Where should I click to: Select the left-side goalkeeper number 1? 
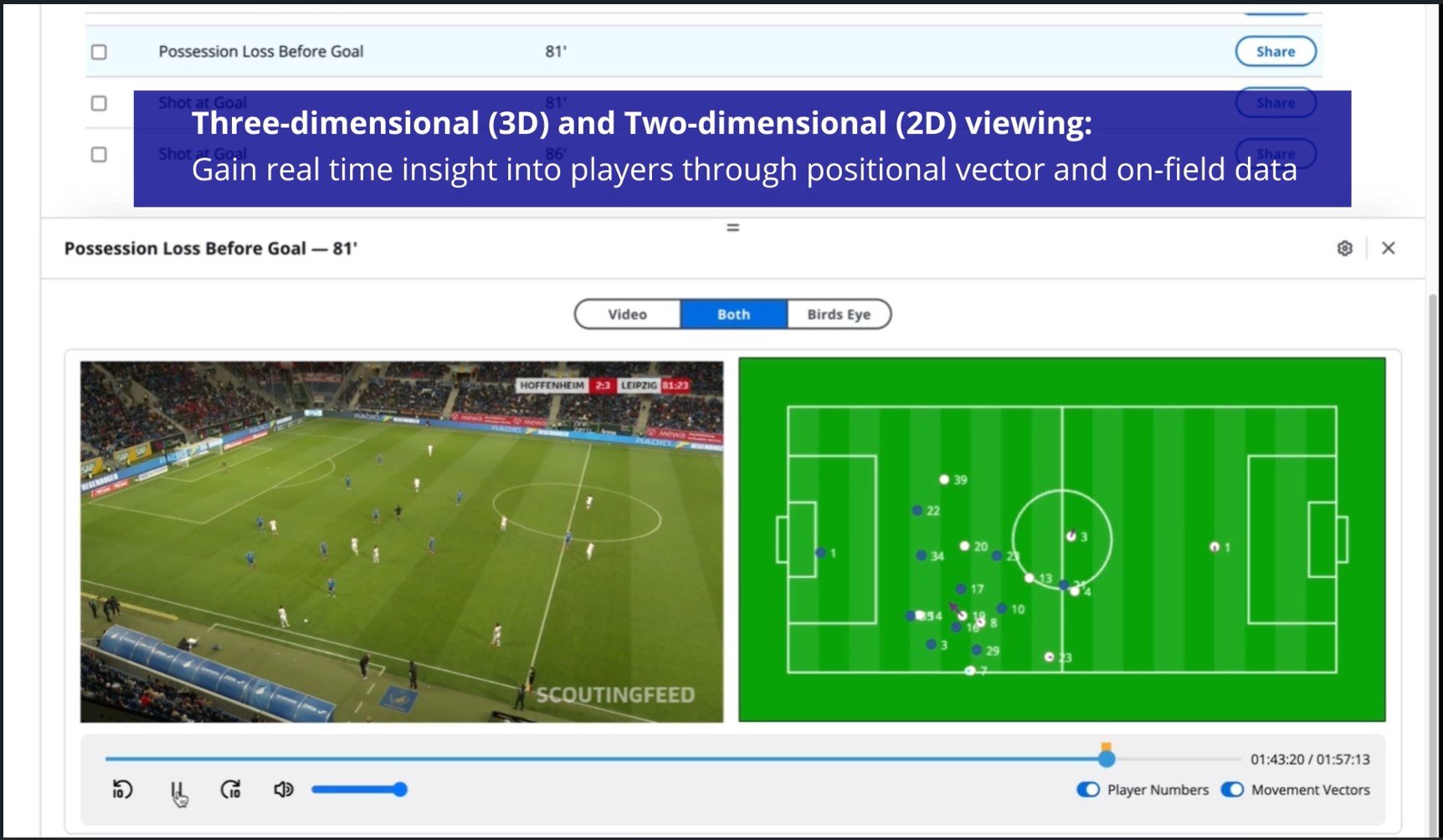820,553
